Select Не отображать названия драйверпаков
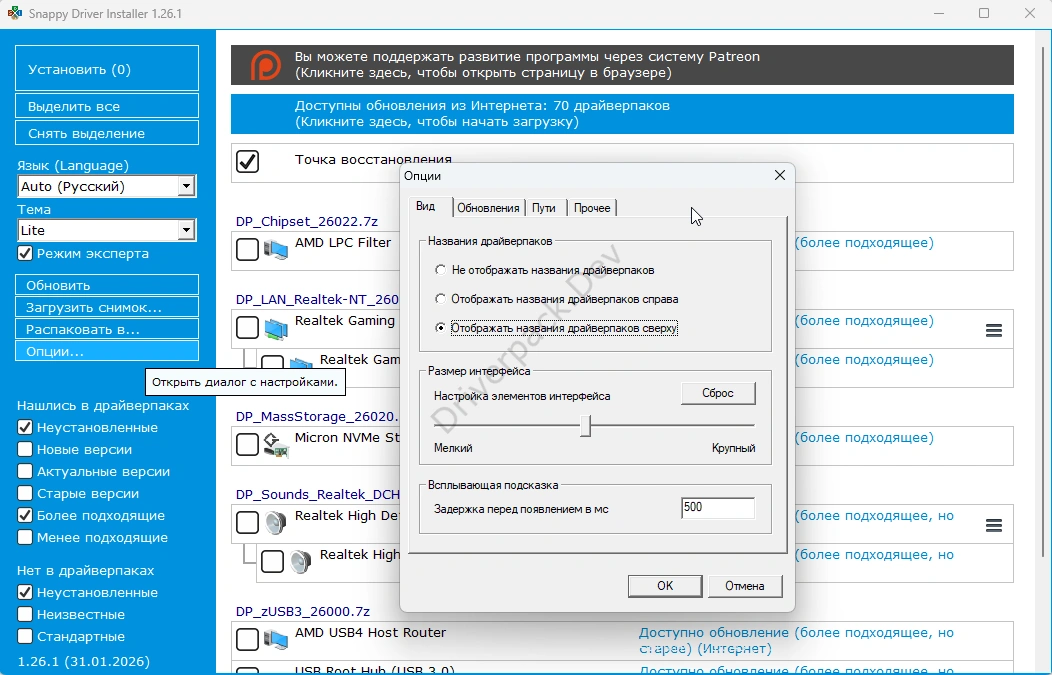This screenshot has height=675, width=1052. point(440,270)
